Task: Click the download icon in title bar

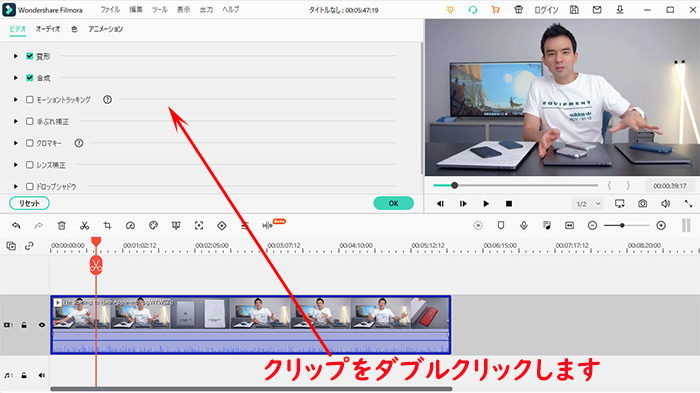Action: tap(620, 9)
